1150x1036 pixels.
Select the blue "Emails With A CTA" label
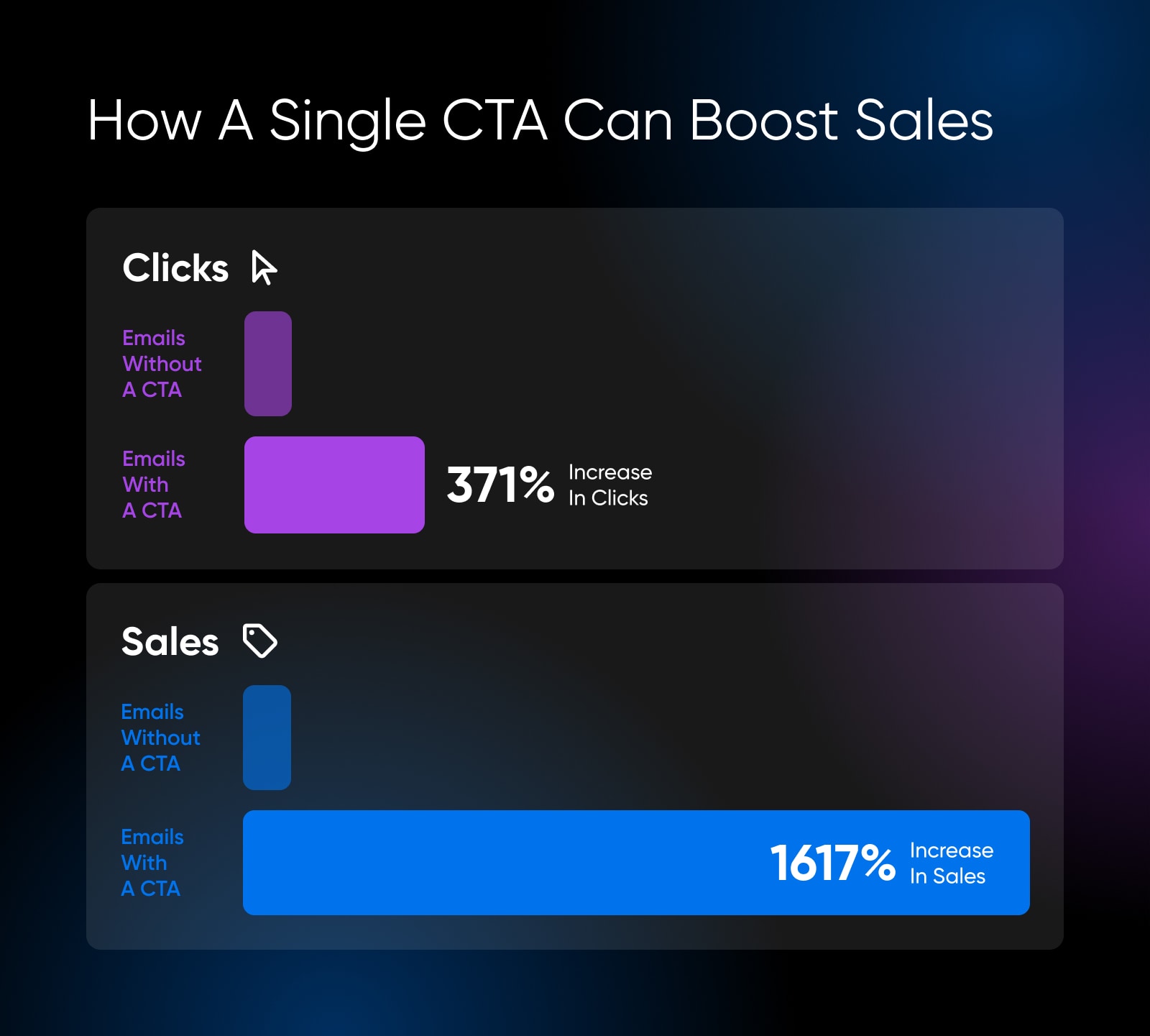point(152,863)
